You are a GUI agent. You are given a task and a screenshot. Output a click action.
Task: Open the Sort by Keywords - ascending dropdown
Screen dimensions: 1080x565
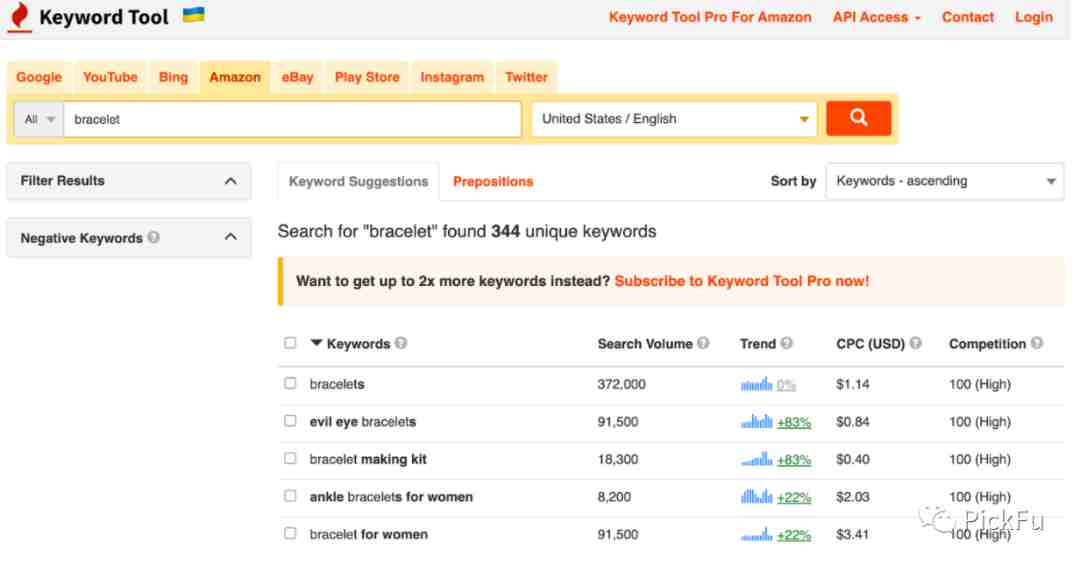coord(944,181)
